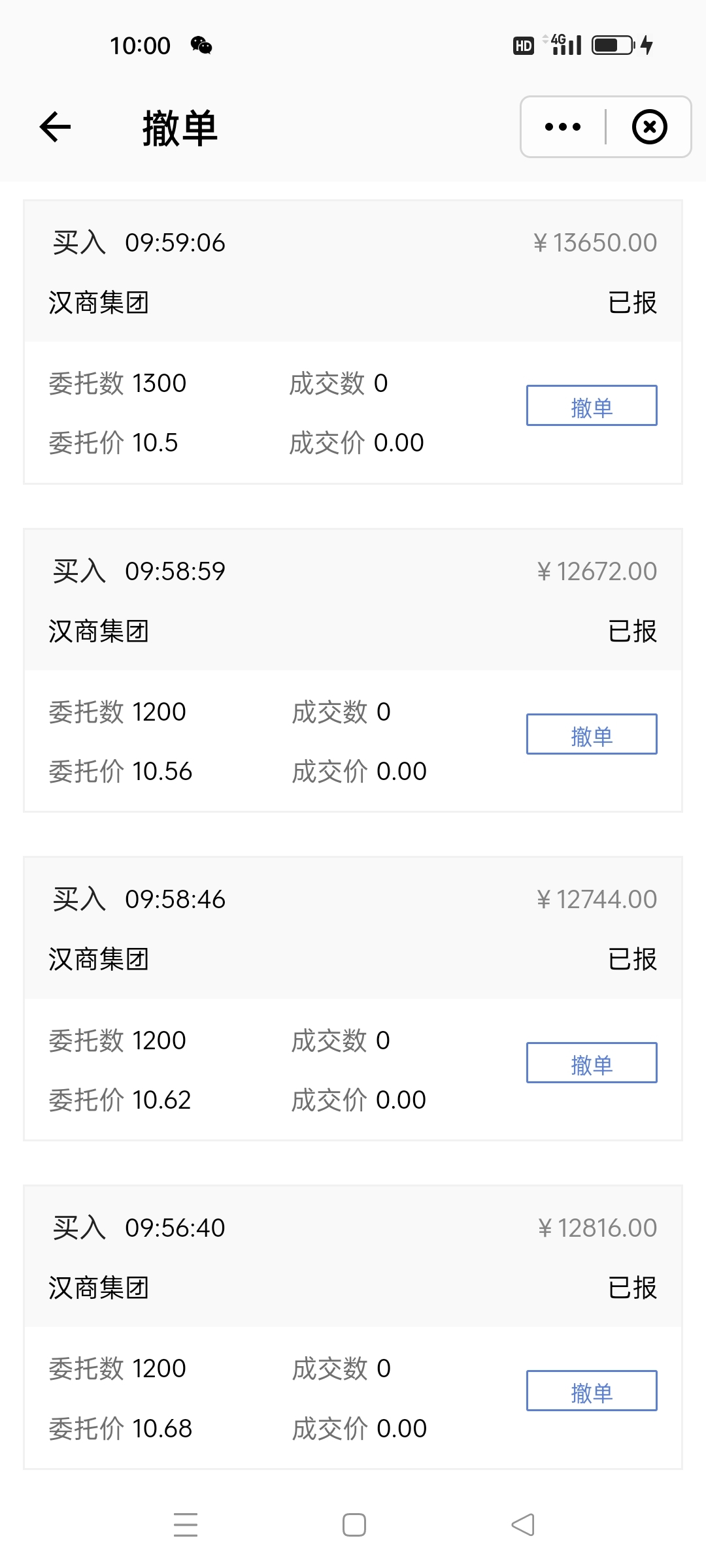Tap the back arrow icon

pyautogui.click(x=55, y=127)
